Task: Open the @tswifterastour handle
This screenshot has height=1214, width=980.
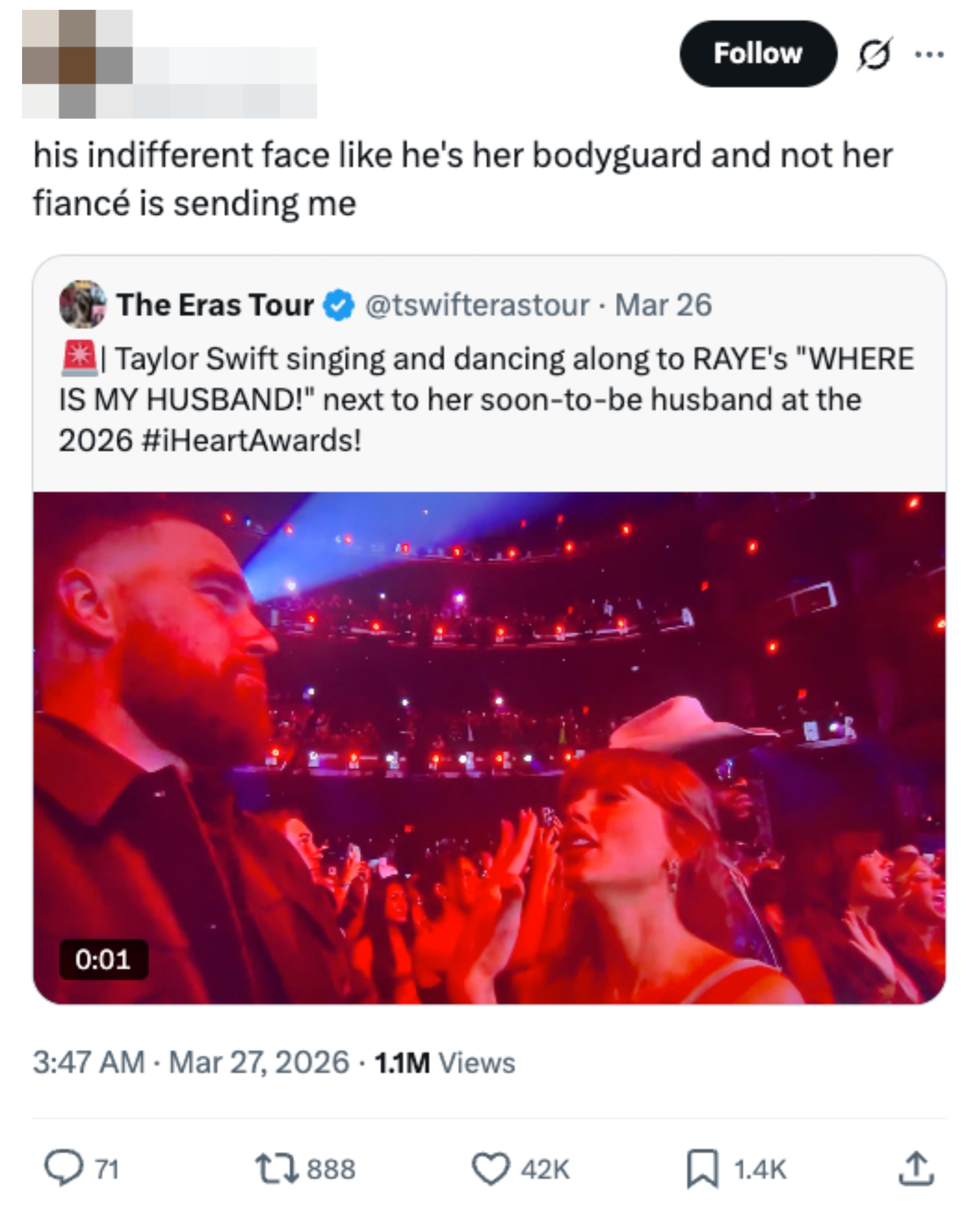Action: tap(477, 305)
